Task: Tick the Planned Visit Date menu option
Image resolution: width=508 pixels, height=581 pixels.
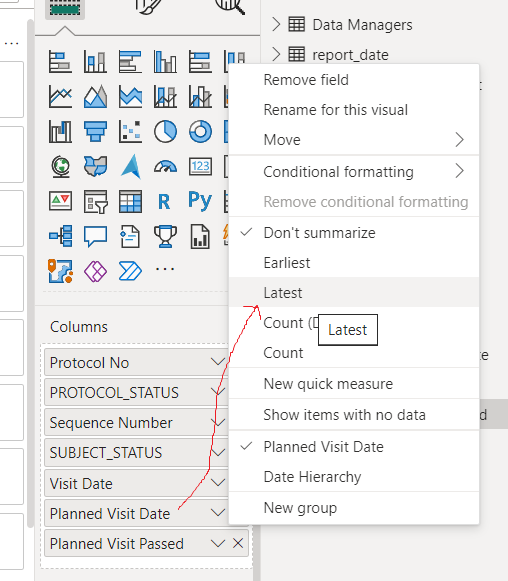Action: (x=323, y=447)
